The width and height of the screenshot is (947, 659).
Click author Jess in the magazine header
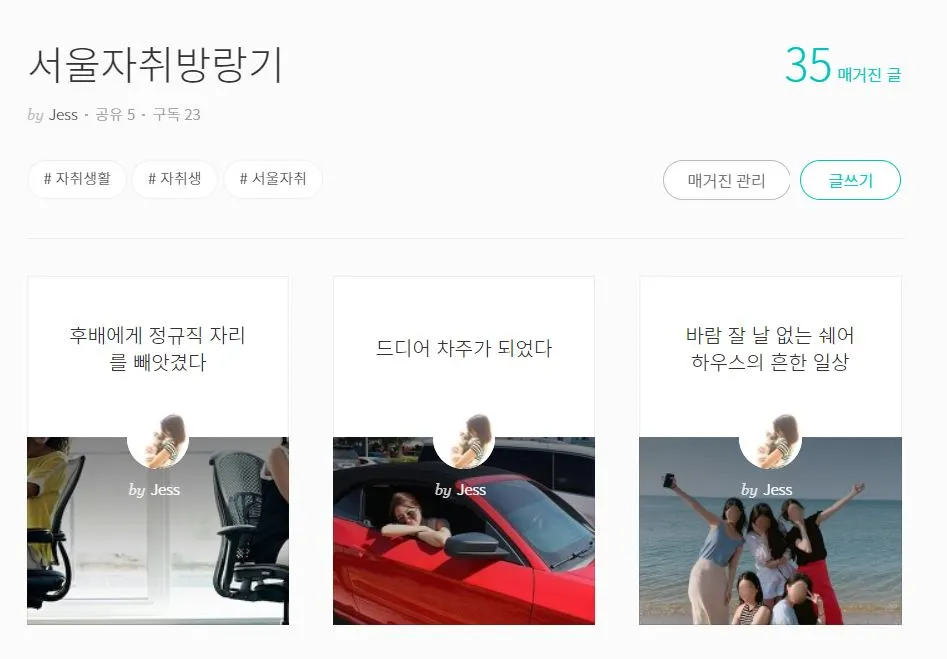63,115
